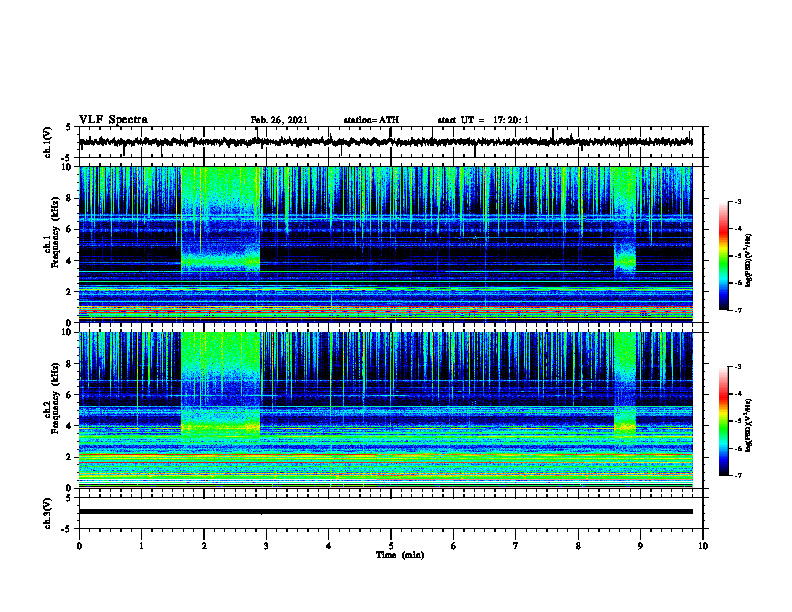Click the ch.1 short burst before minute 9
Viewport: 792px width, 612px height.
tap(625, 222)
